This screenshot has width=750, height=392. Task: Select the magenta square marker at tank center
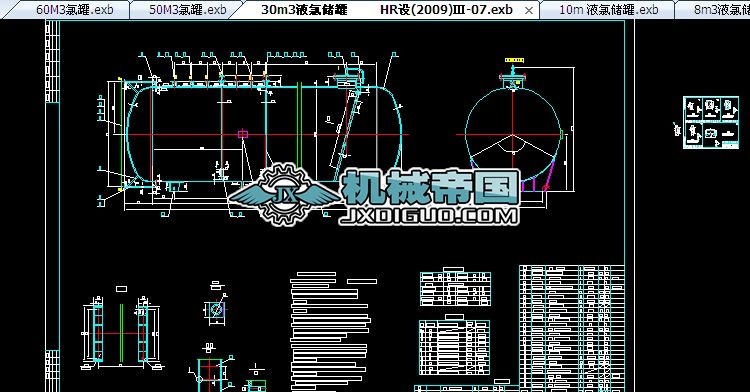pos(243,134)
